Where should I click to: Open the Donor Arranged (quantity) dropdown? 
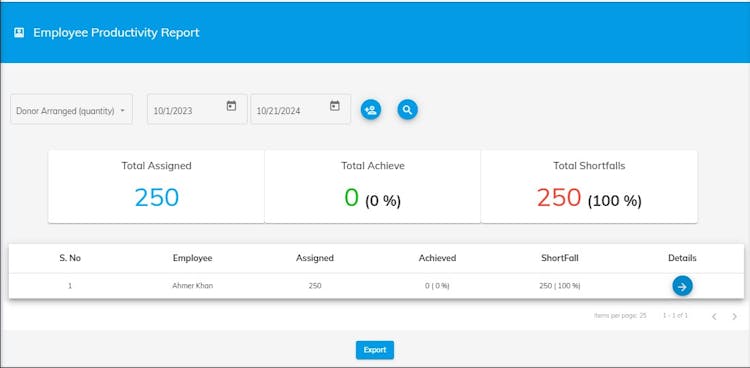point(71,109)
